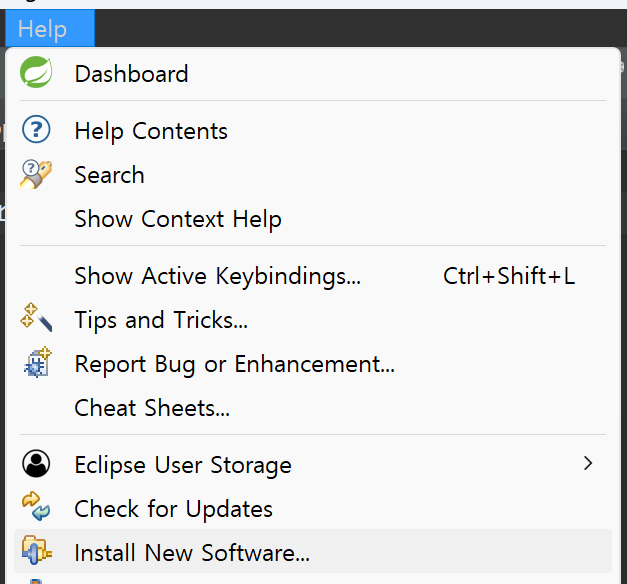The height and width of the screenshot is (584, 627).
Task: Click the Search flashlight icon
Action: pos(36,175)
